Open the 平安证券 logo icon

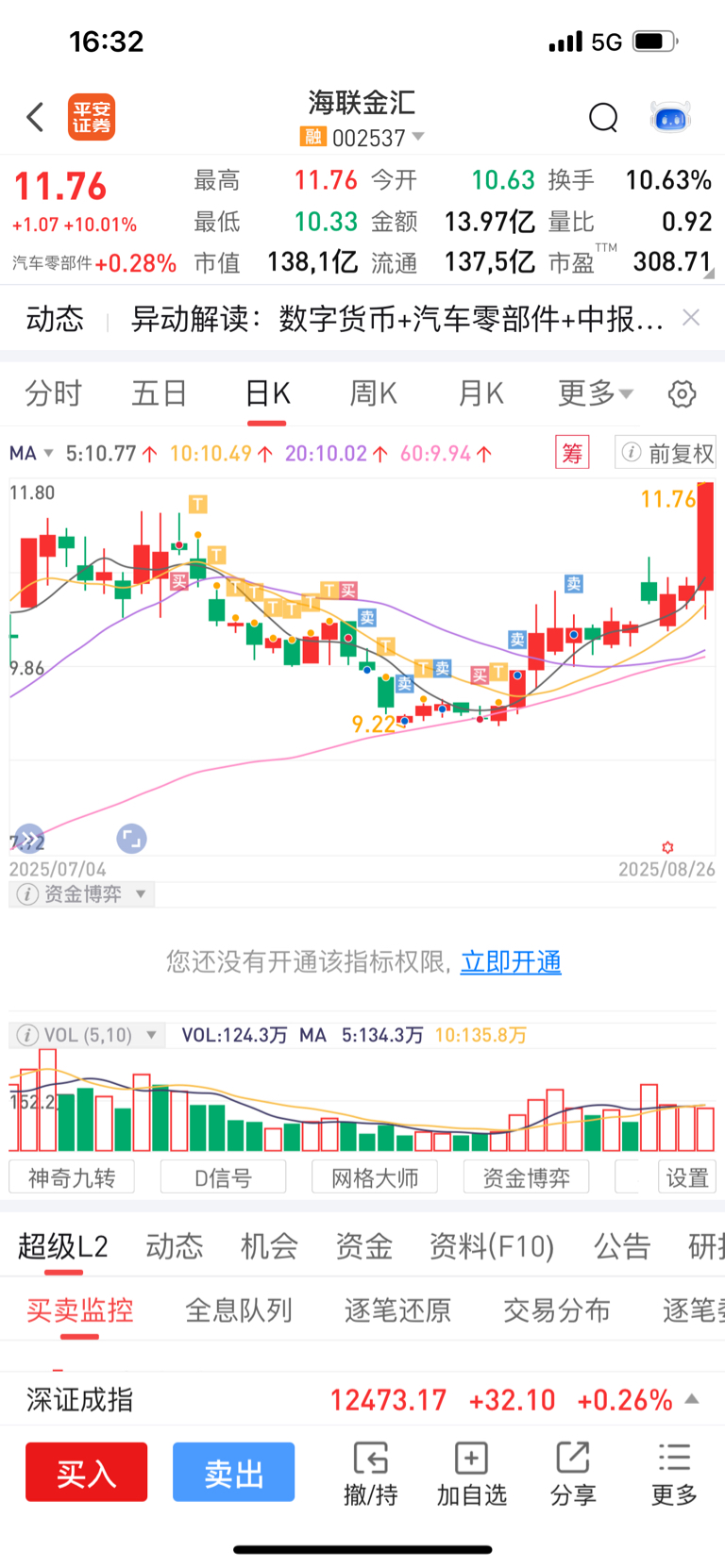point(92,117)
